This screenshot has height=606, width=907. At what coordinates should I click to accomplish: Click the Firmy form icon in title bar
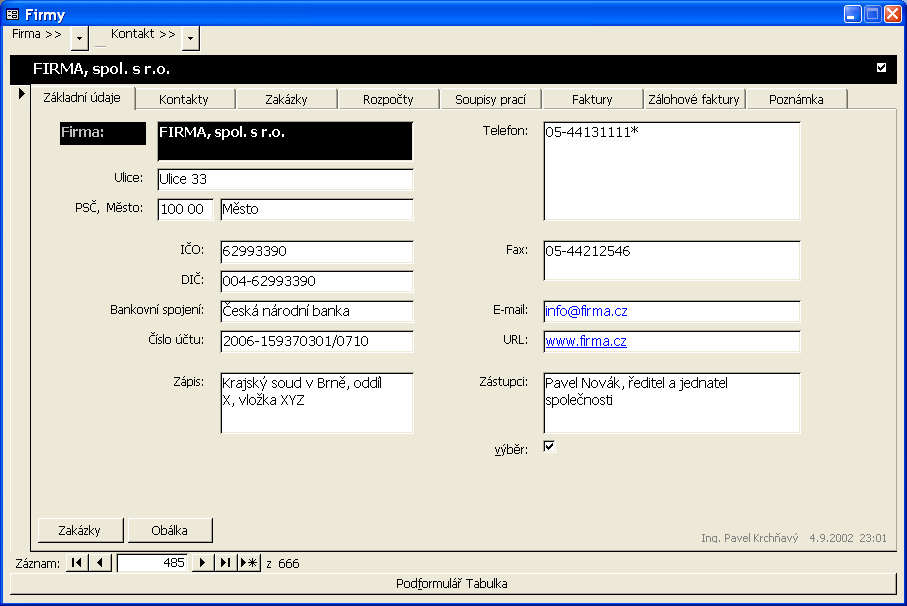tap(13, 14)
